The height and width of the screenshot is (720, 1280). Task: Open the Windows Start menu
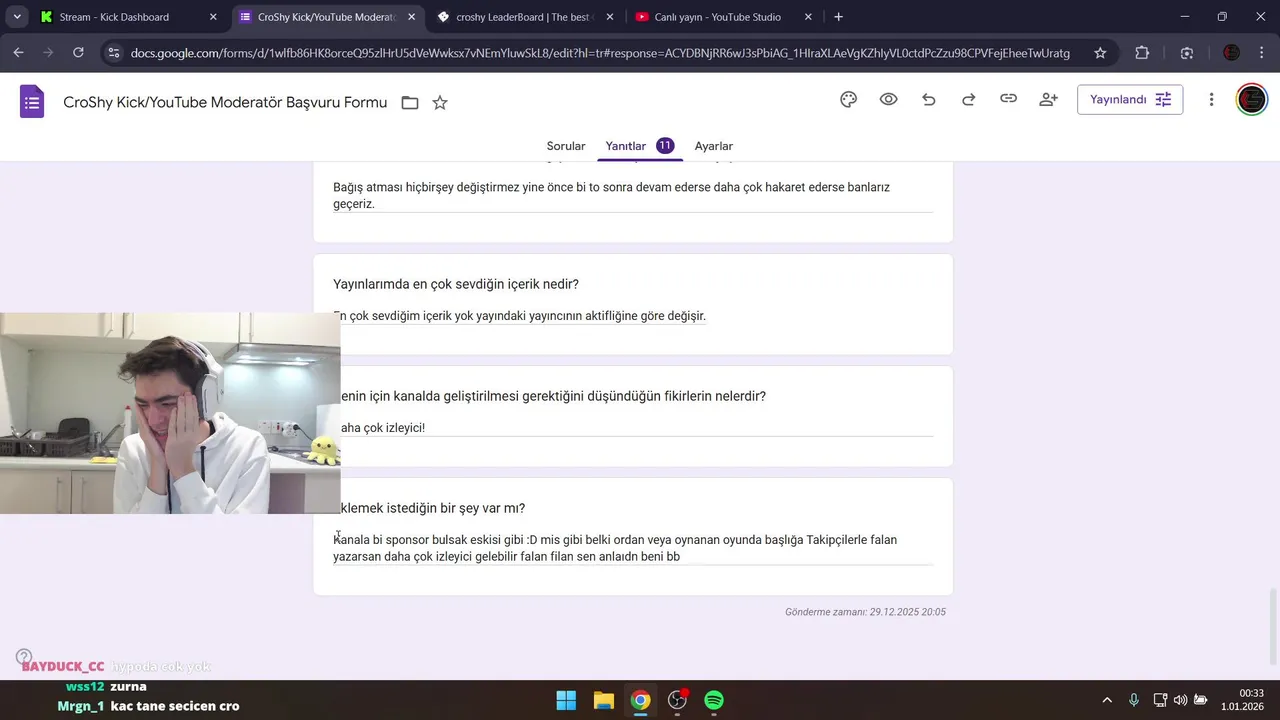tap(566, 700)
